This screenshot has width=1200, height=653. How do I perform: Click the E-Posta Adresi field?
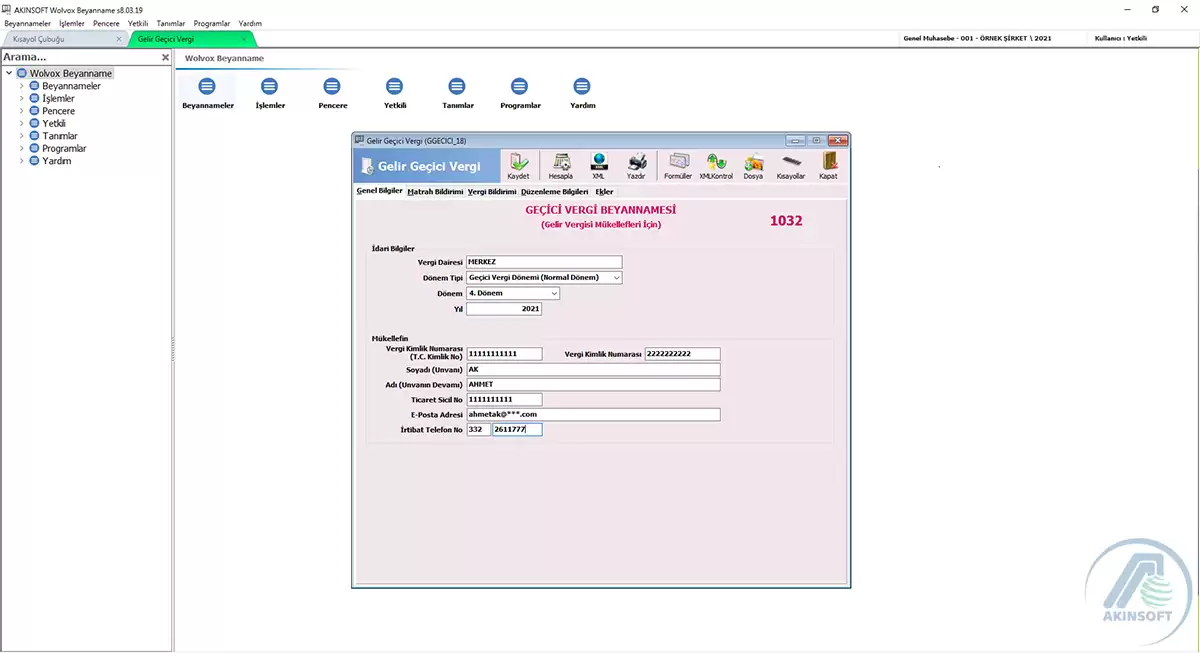point(593,414)
